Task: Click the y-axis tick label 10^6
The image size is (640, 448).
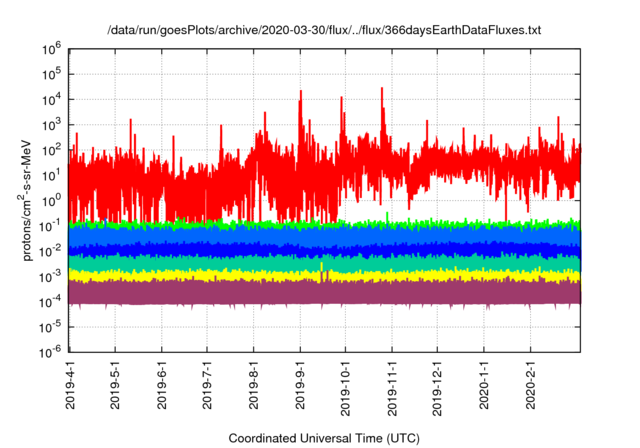Action: [x=51, y=49]
